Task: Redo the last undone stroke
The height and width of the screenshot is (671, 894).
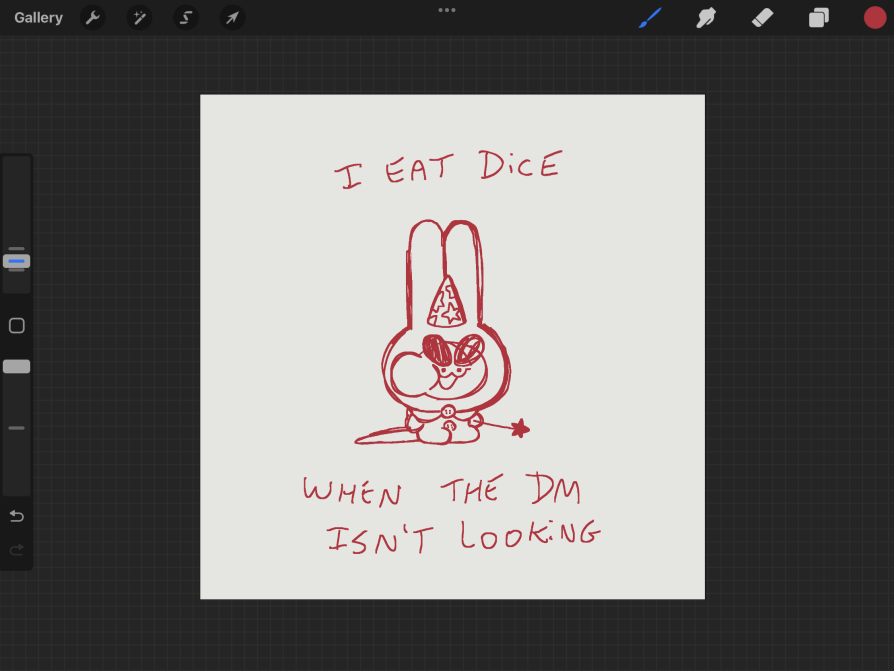Action: click(16, 550)
